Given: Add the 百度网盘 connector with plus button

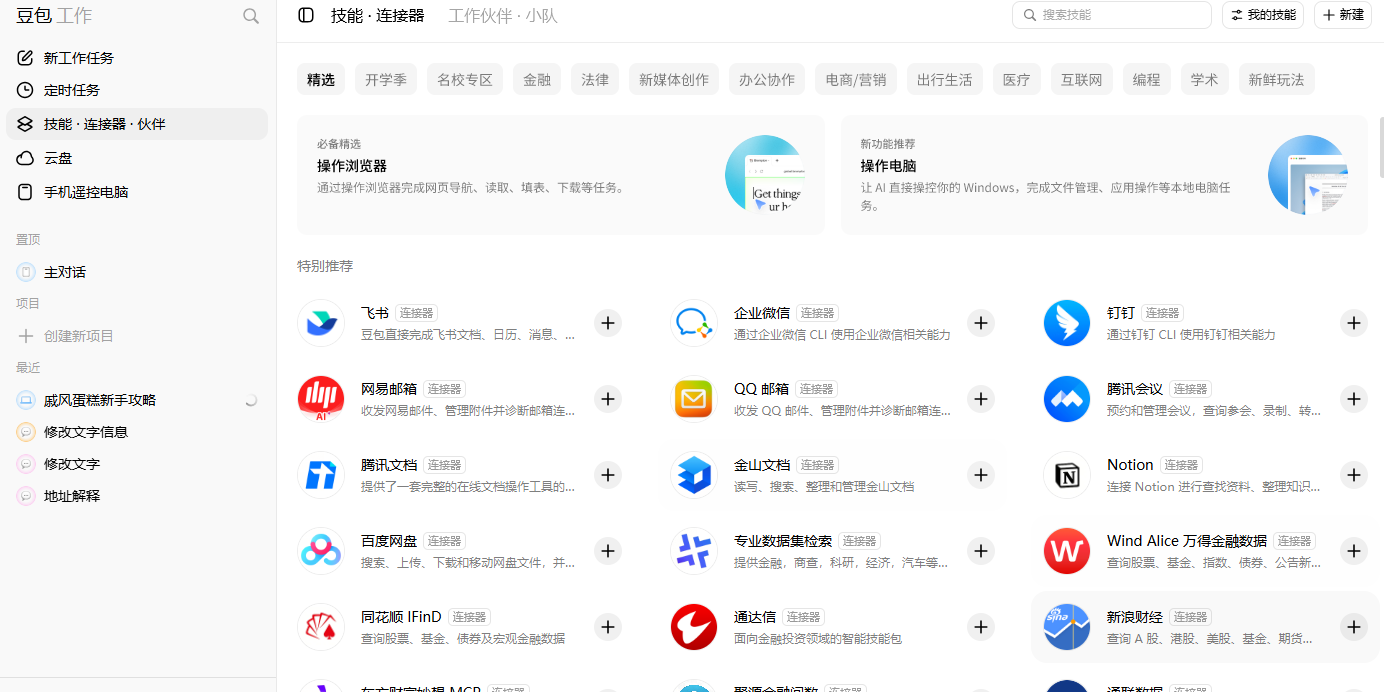Looking at the screenshot, I should click(x=608, y=551).
